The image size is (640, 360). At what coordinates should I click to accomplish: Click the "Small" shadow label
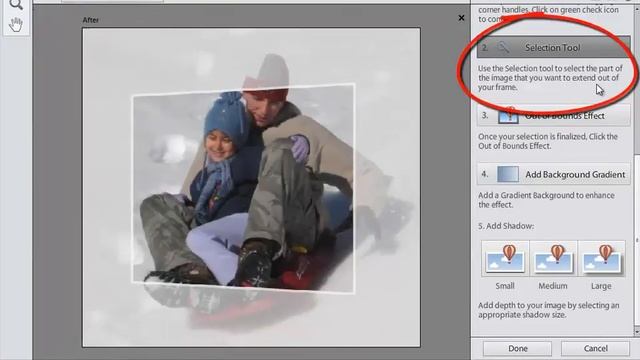pyautogui.click(x=505, y=286)
